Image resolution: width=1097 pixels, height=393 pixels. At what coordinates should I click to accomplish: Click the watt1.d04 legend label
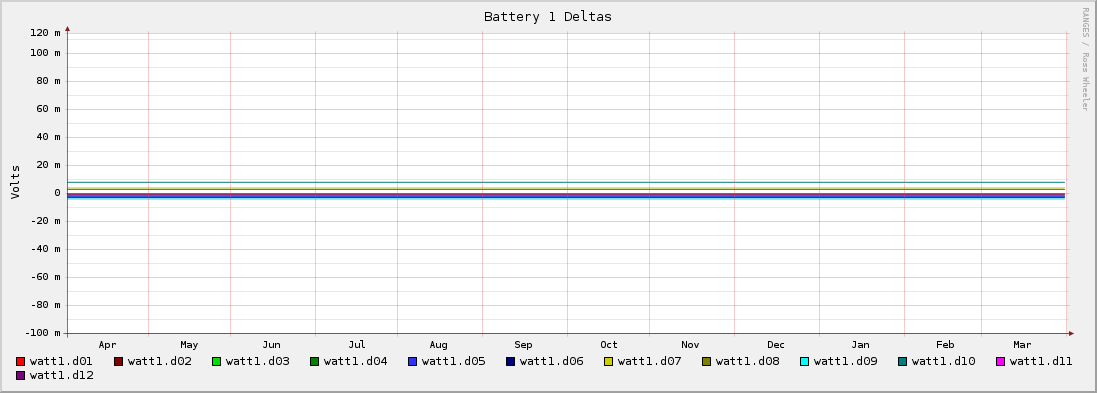pyautogui.click(x=355, y=362)
